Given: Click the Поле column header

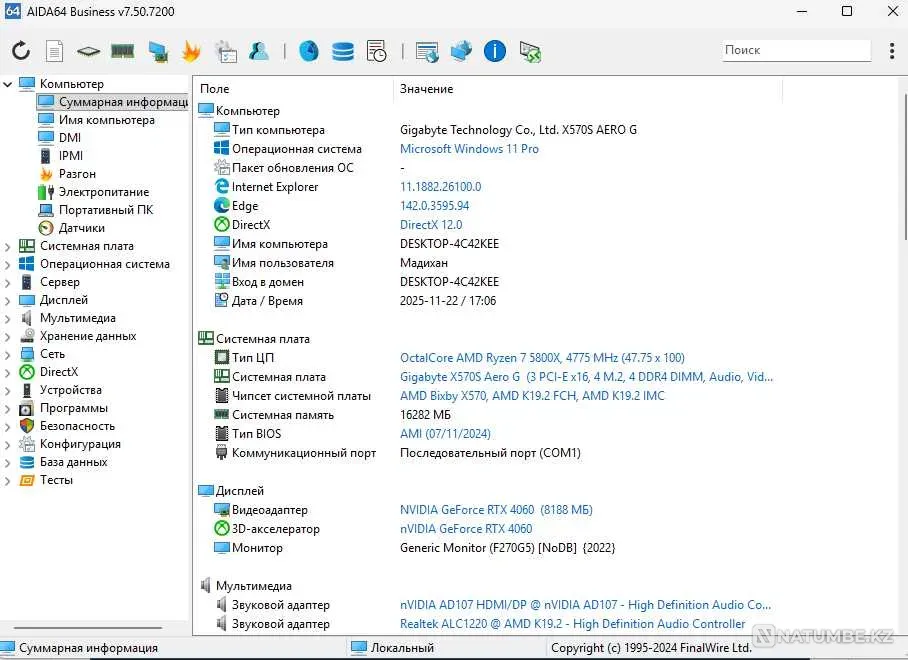Looking at the screenshot, I should (x=214, y=89).
